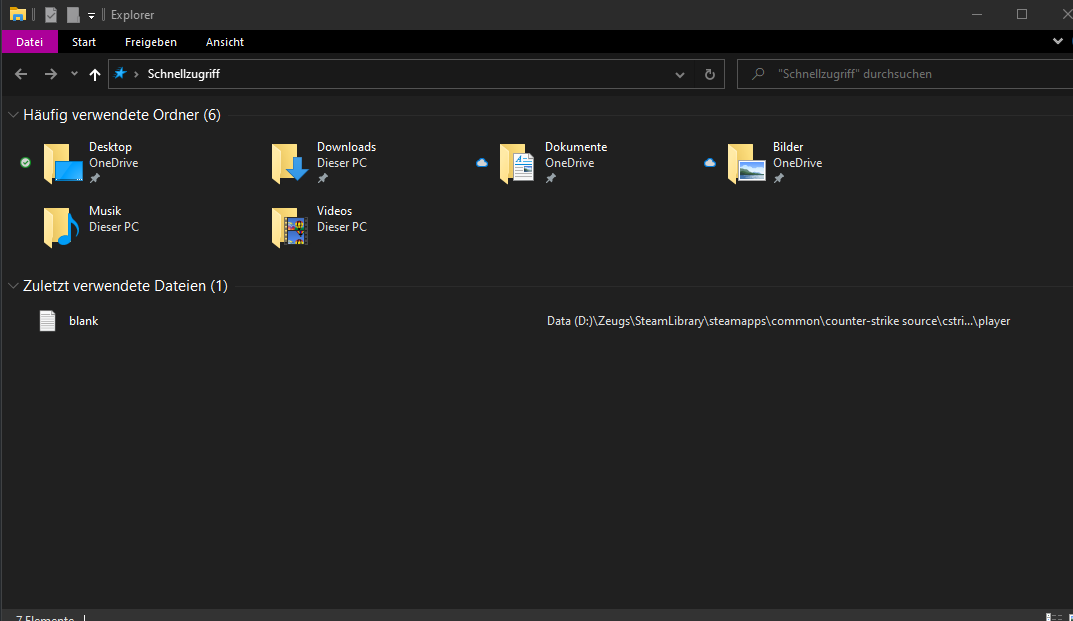
Task: Switch to the Start ribbon tab
Action: click(x=84, y=42)
